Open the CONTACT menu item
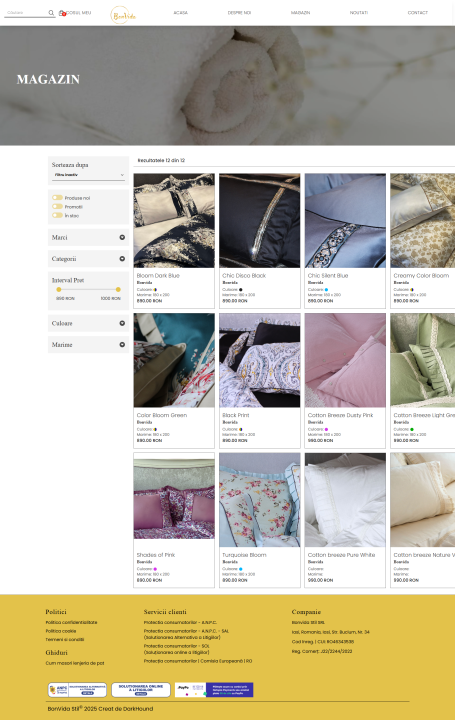Image resolution: width=455 pixels, height=720 pixels. (x=417, y=13)
